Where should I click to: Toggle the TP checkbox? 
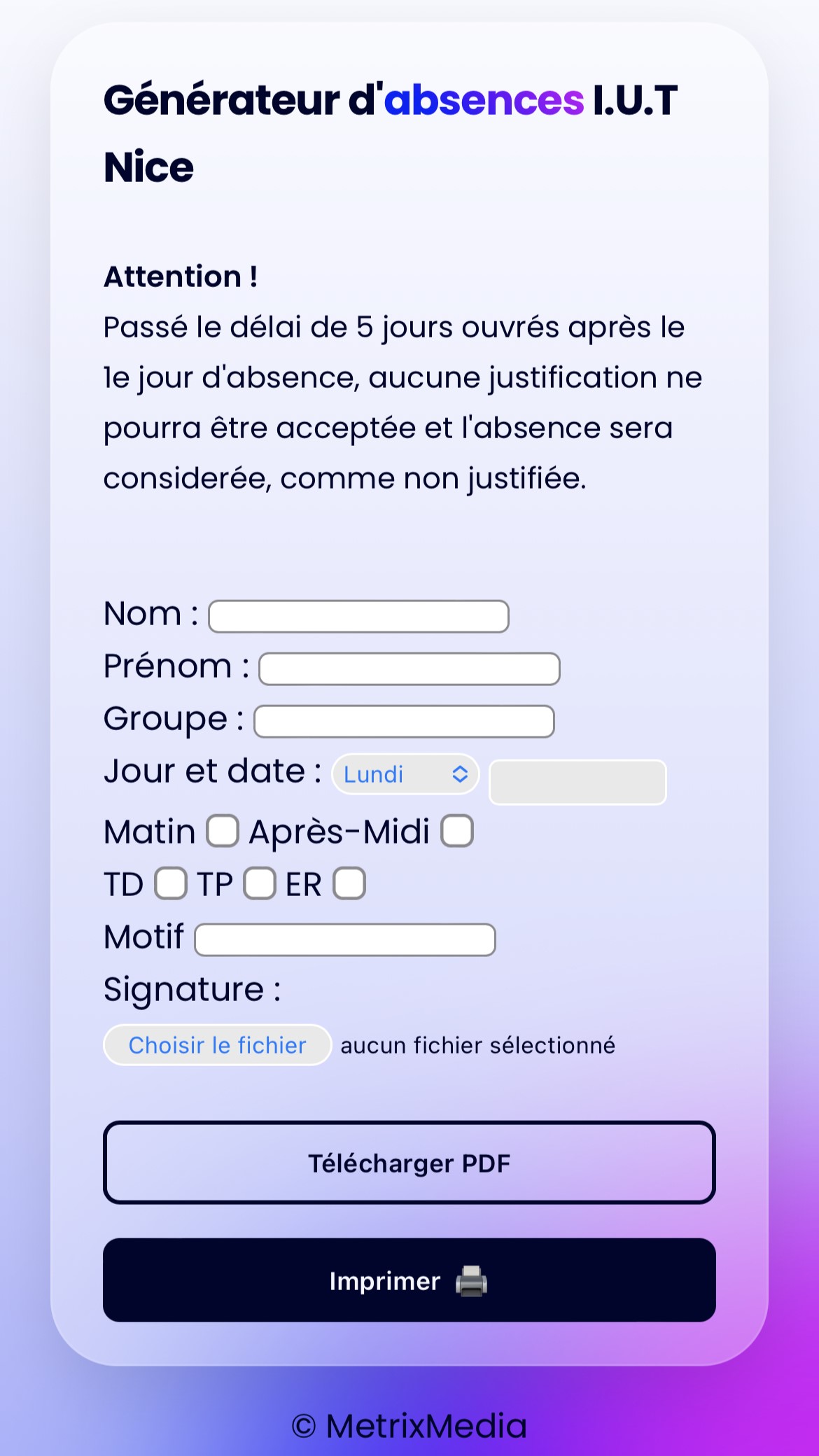pos(260,883)
